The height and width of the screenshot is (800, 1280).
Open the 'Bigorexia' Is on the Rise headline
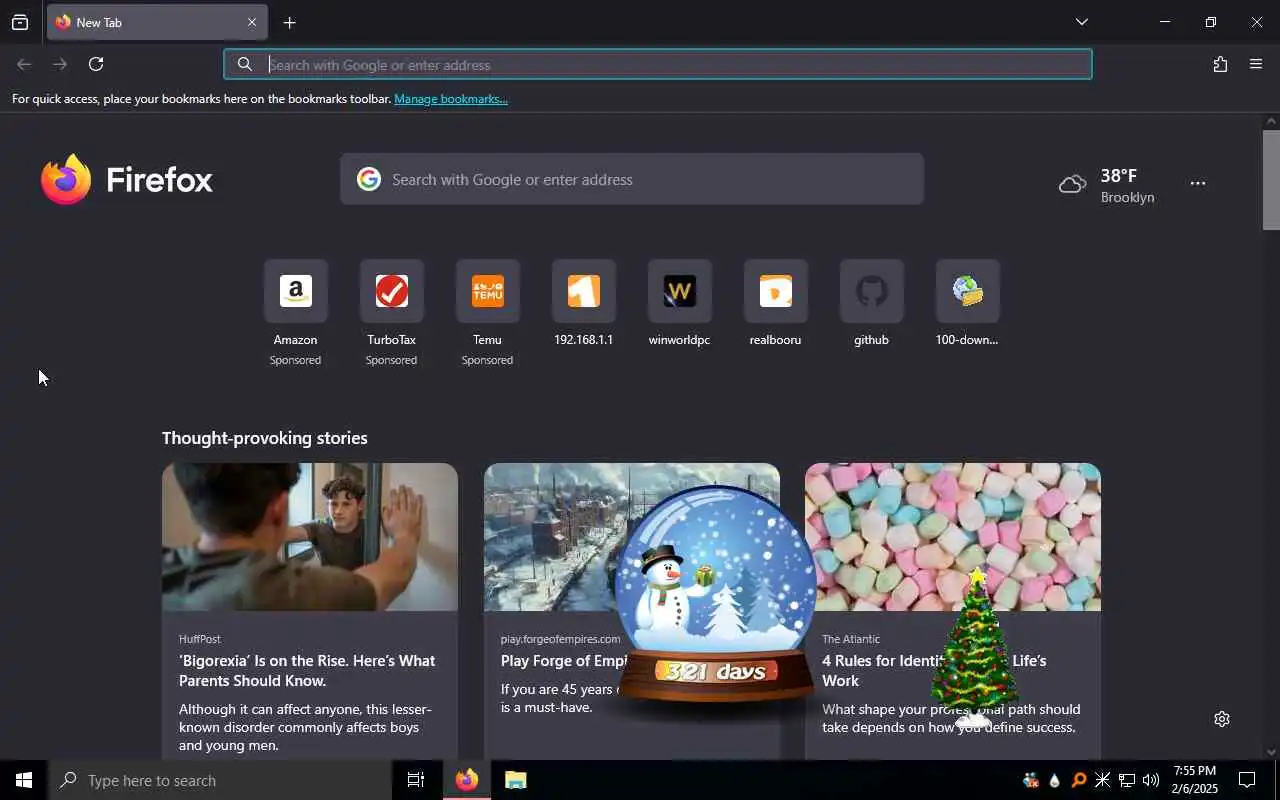pyautogui.click(x=307, y=670)
